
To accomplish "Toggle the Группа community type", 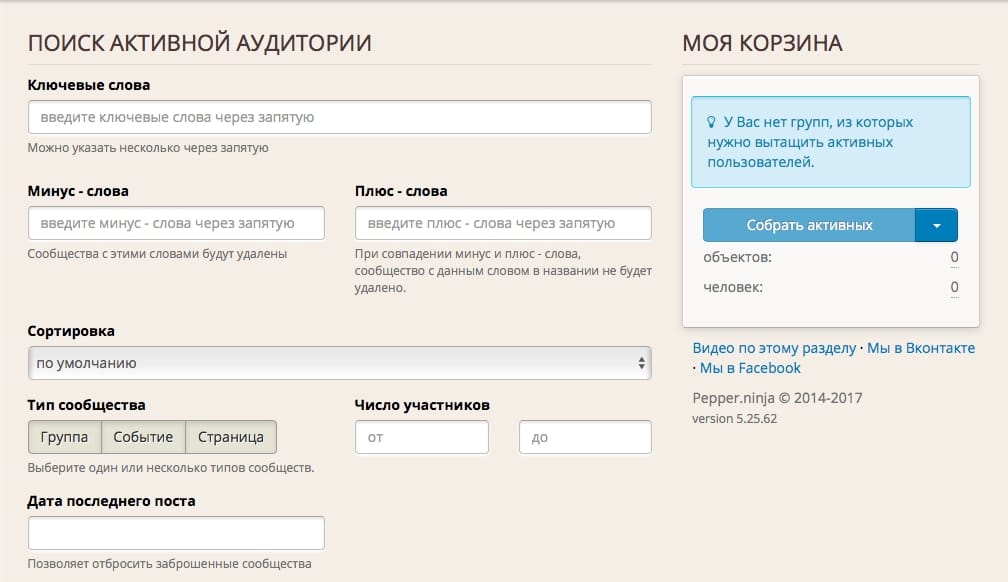I will pyautogui.click(x=64, y=437).
